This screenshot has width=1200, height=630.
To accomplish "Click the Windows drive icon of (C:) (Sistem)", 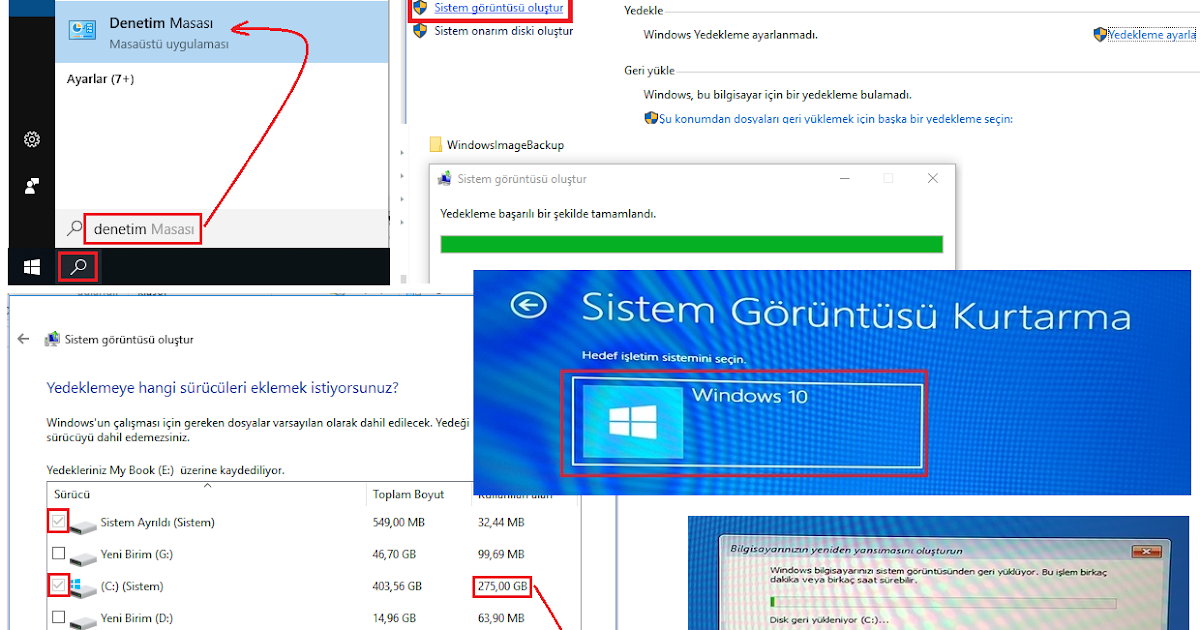I will pos(82,586).
